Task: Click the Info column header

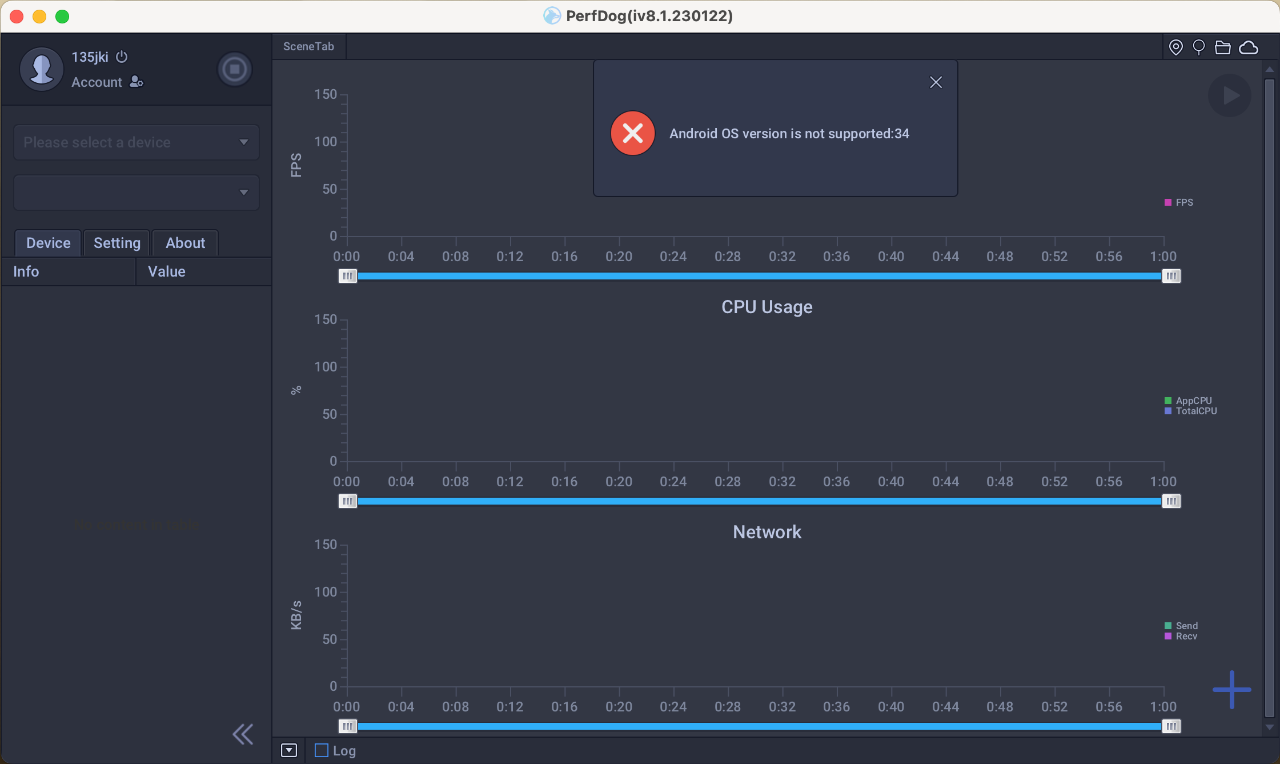Action: coord(69,271)
